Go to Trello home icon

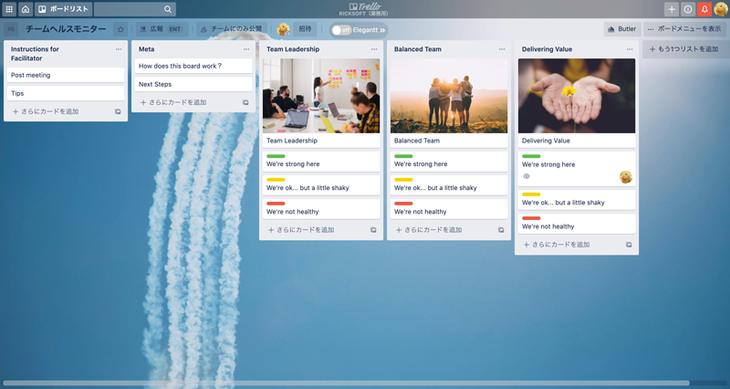pyautogui.click(x=26, y=9)
